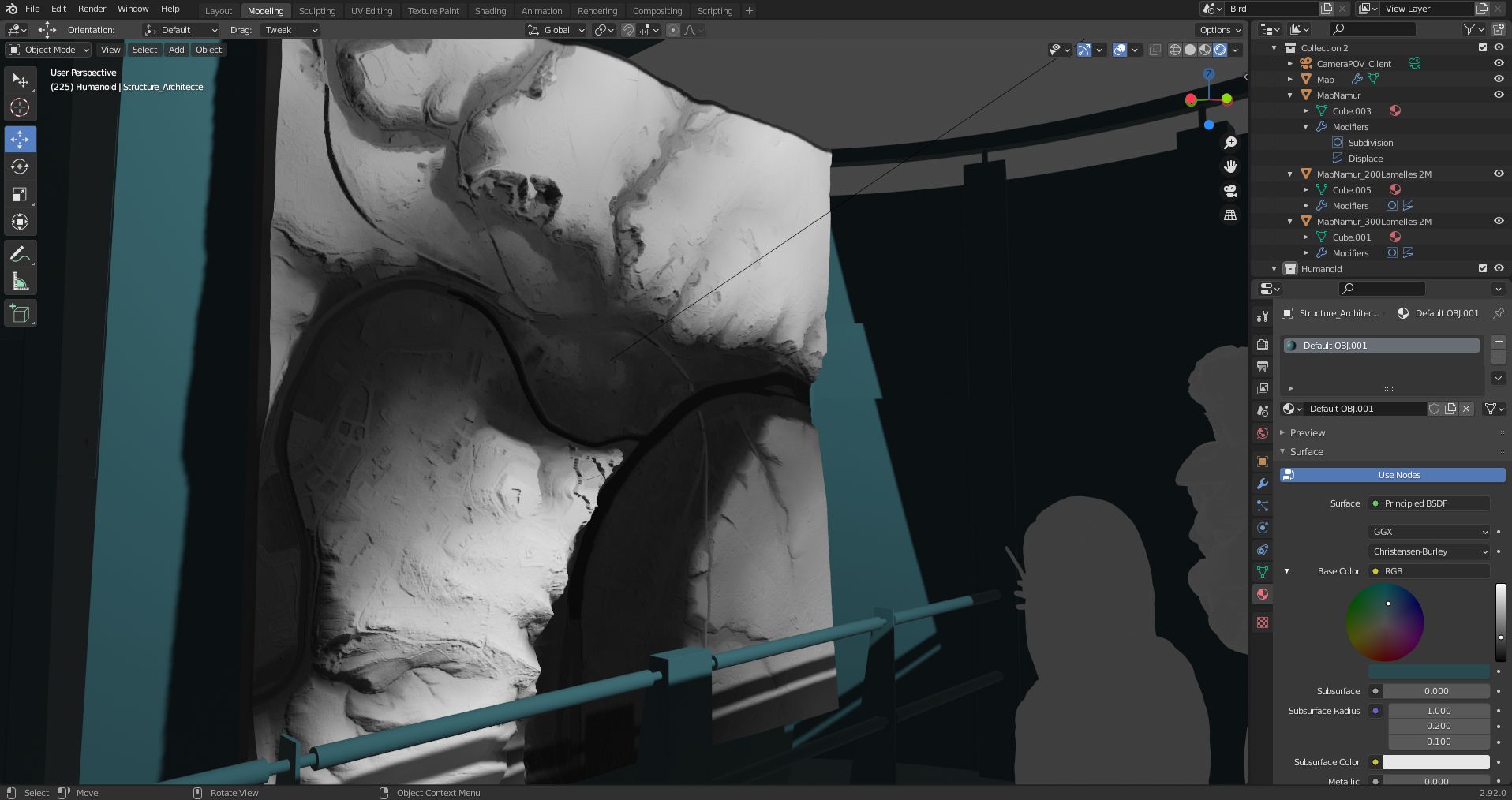This screenshot has height=800, width=1512.
Task: Open the File menu
Action: point(32,9)
